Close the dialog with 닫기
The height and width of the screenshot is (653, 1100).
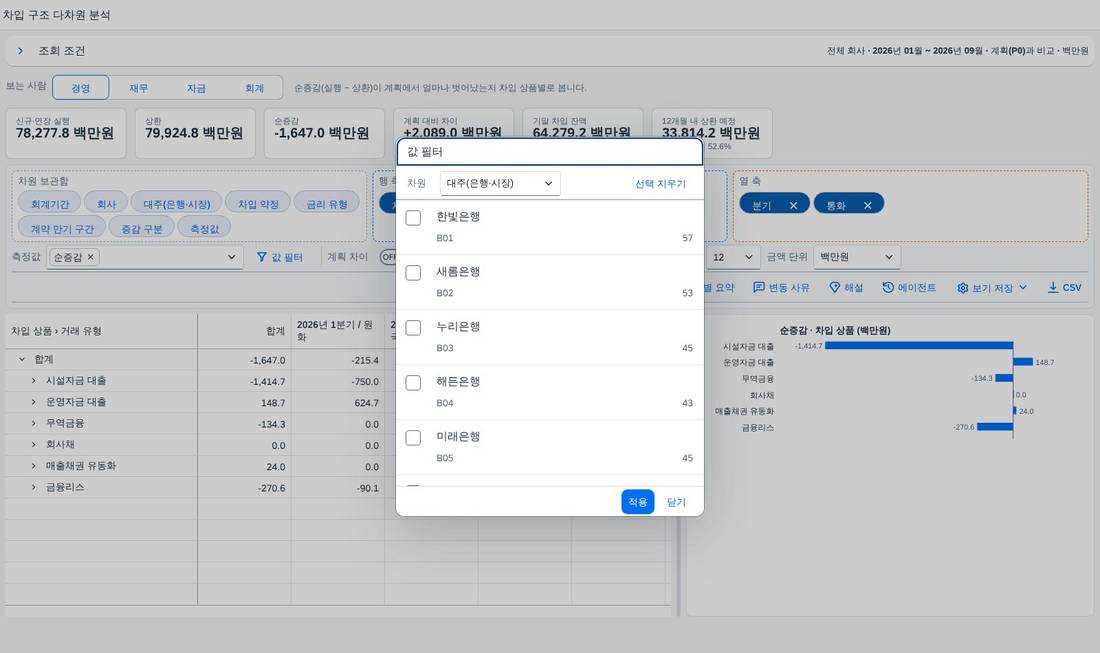[x=676, y=502]
